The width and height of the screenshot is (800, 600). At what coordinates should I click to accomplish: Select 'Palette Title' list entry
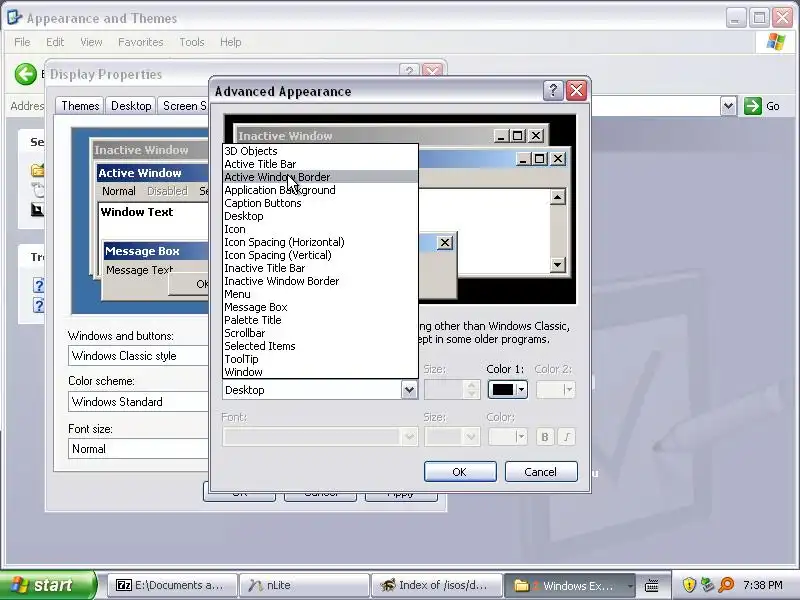pos(320,320)
